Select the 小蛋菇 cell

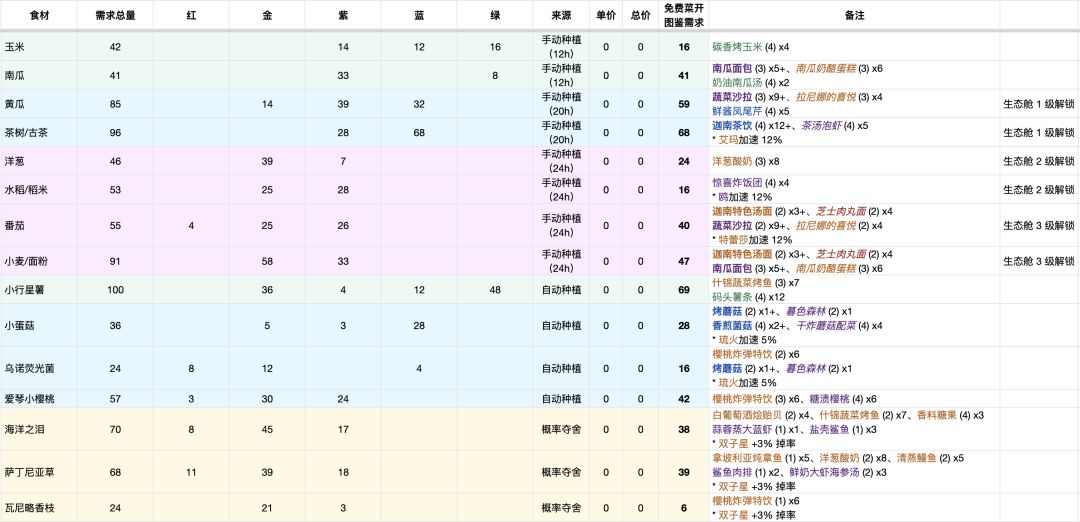point(39,325)
